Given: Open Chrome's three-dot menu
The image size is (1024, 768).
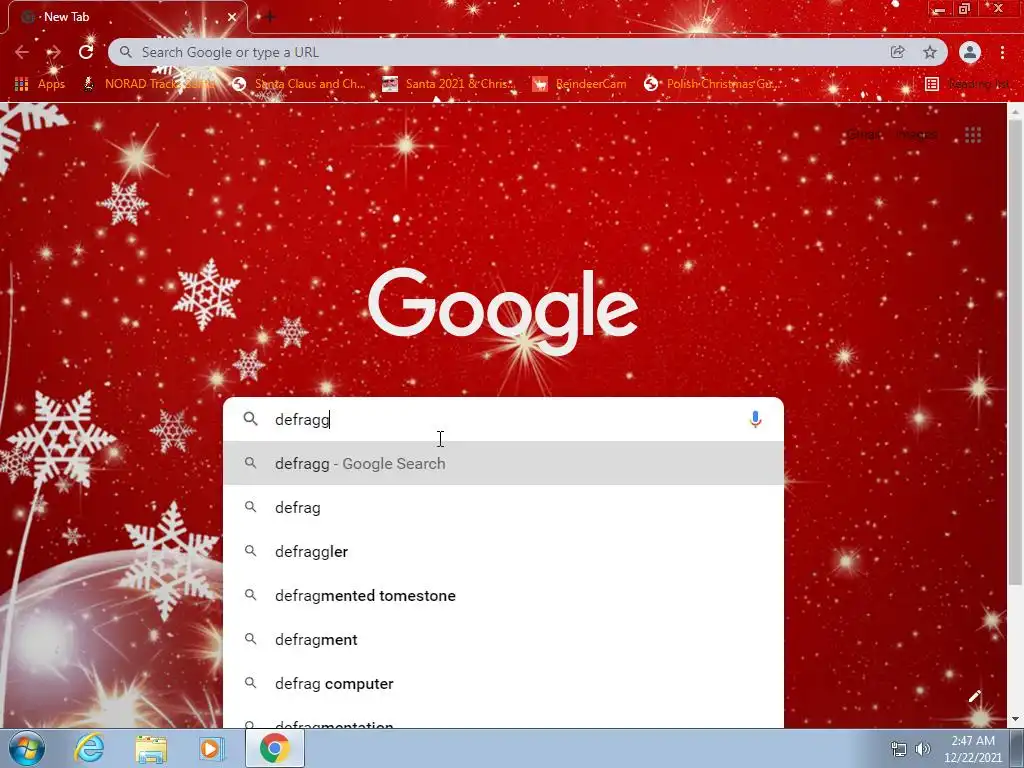Looking at the screenshot, I should 1002,52.
